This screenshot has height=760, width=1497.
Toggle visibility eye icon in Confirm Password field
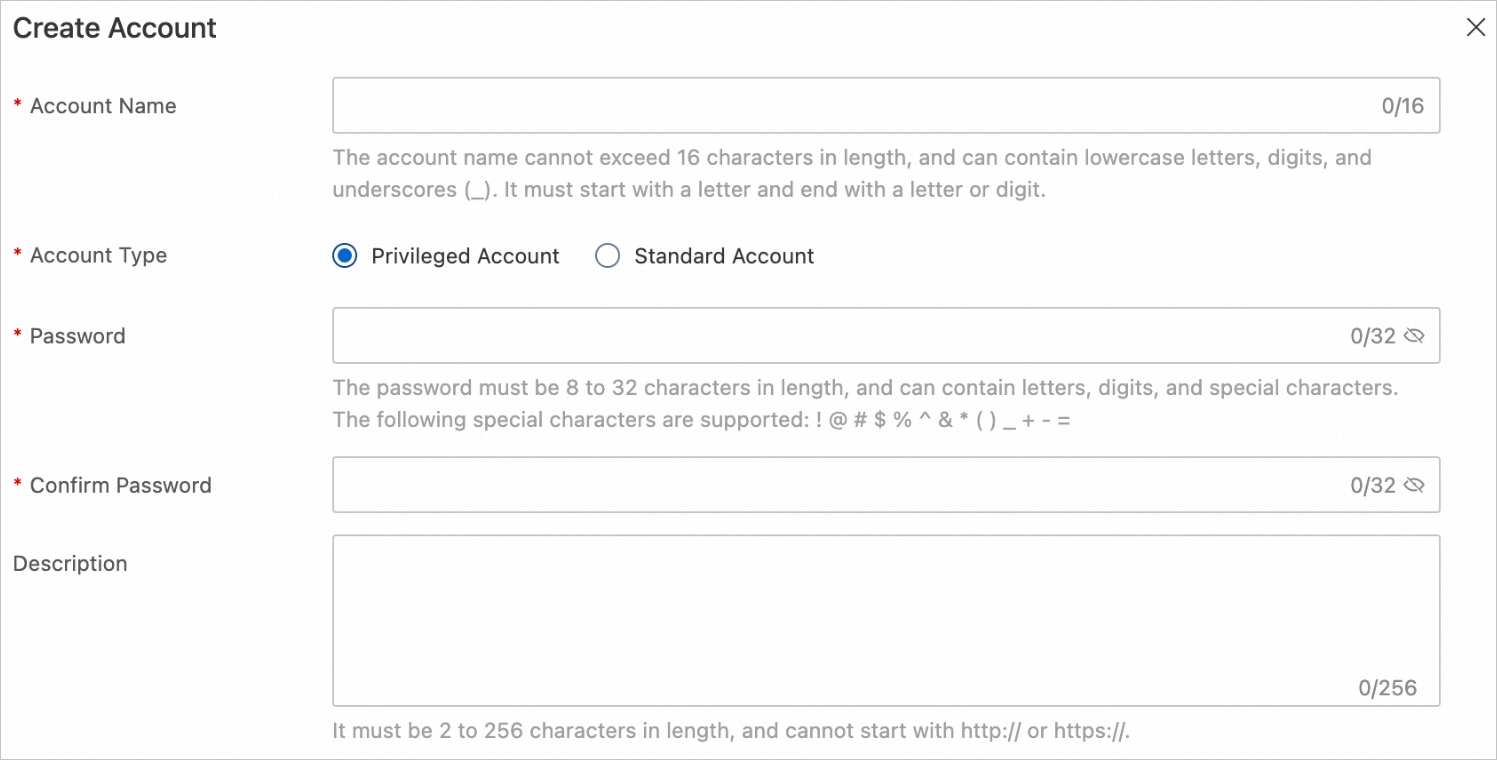[1414, 486]
